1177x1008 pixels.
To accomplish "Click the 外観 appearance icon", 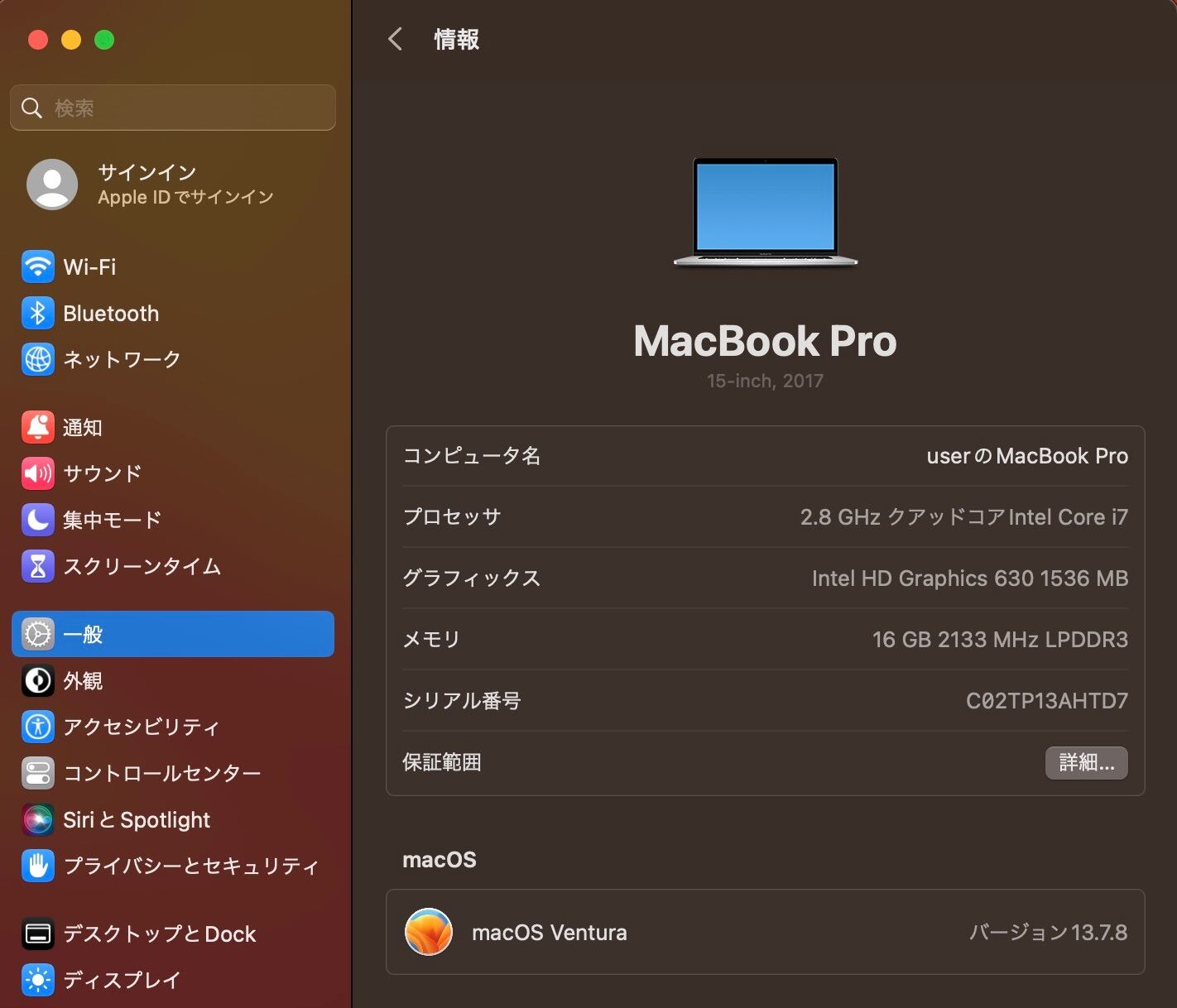I will click(37, 680).
